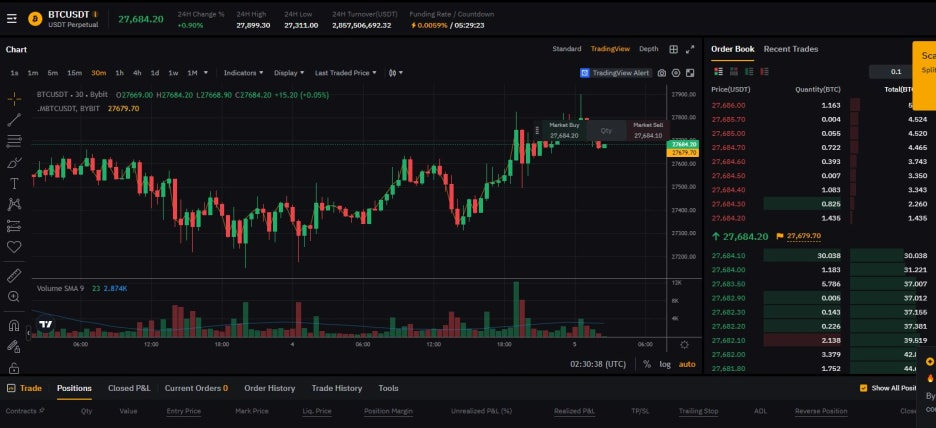This screenshot has height=428, width=936.
Task: Show only sell orders in order book
Action: pos(764,72)
